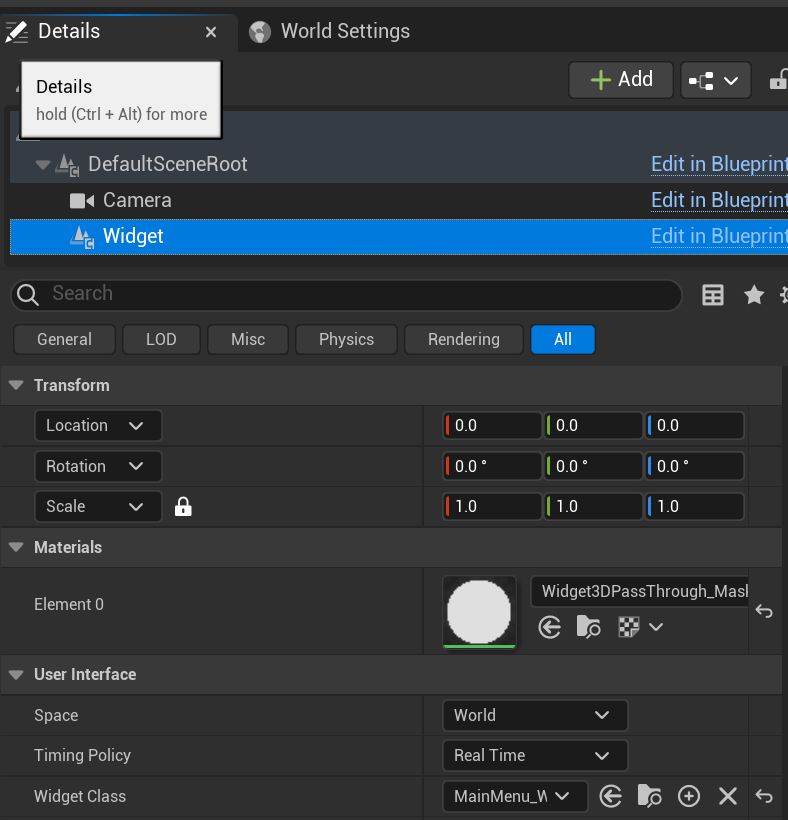
Task: Use selected asset arrow for material
Action: (x=550, y=627)
